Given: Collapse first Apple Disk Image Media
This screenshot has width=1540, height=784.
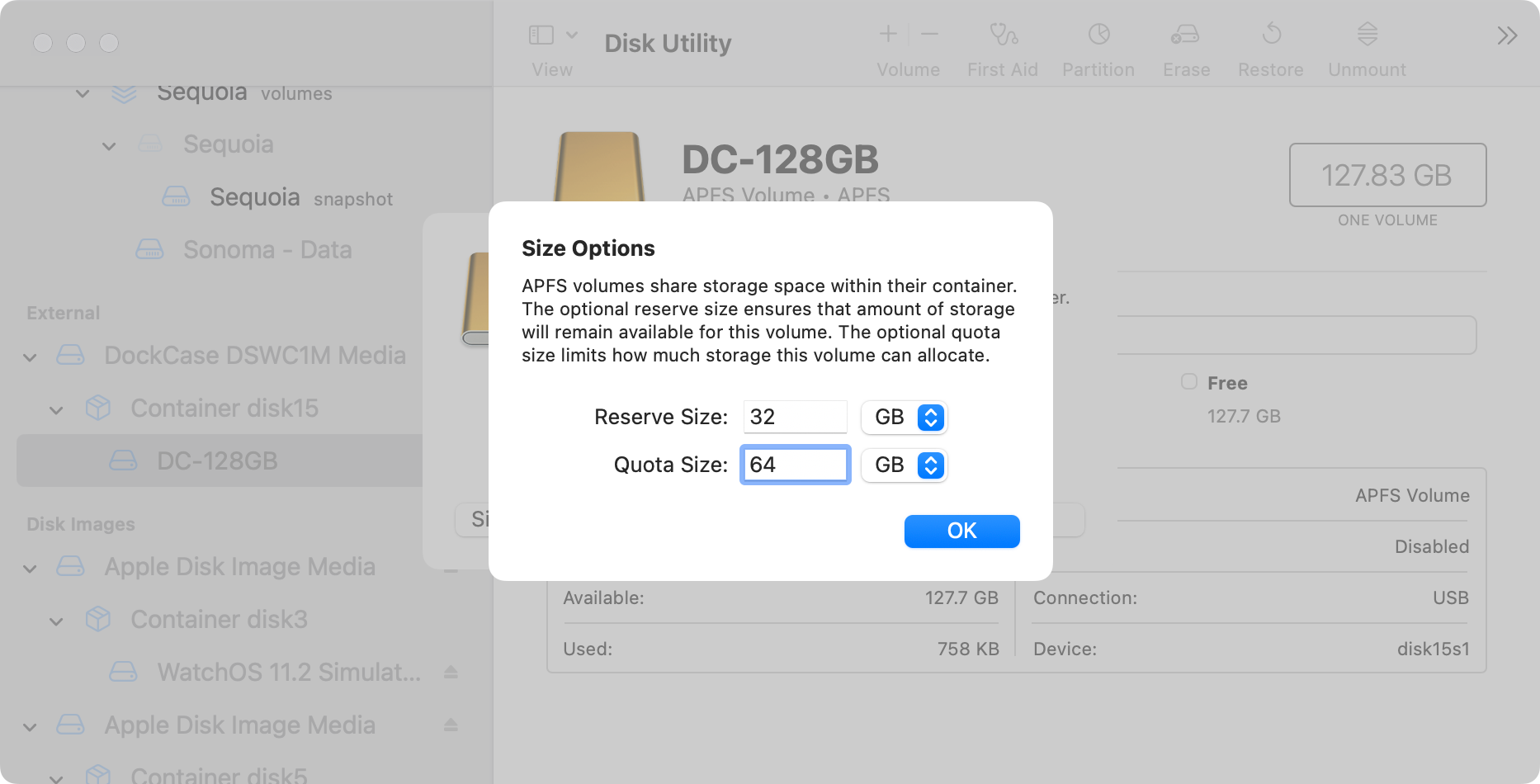Looking at the screenshot, I should click(30, 569).
